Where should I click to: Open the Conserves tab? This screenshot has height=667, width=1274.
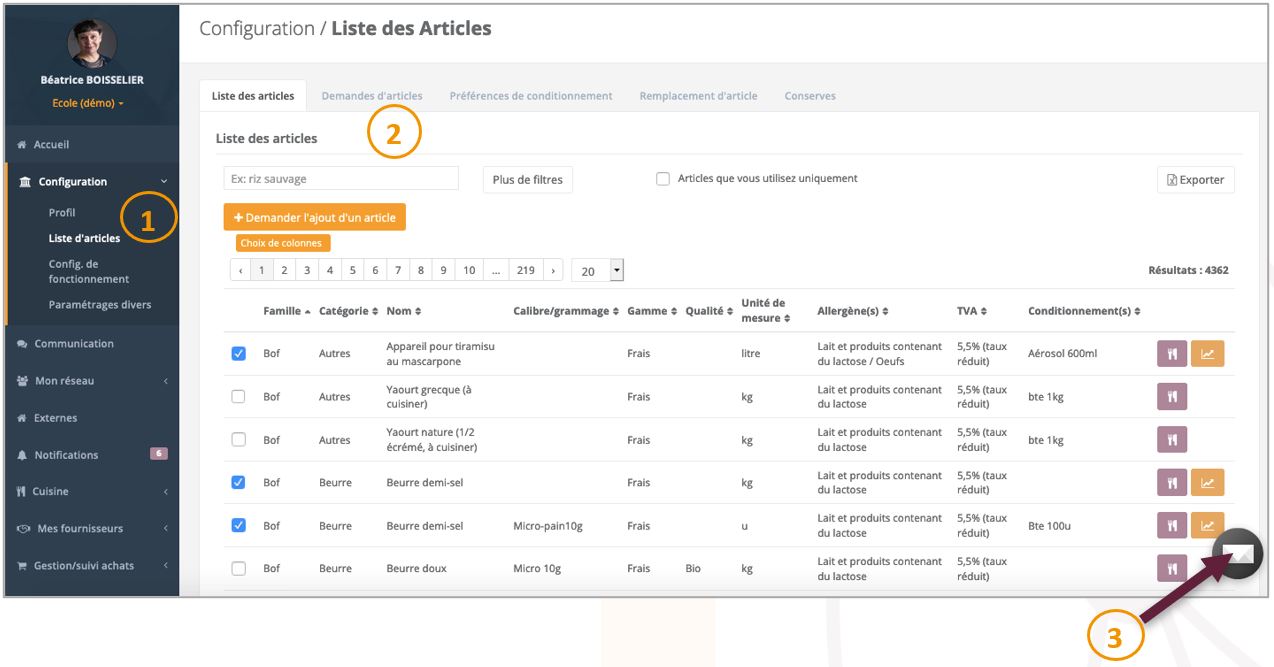pyautogui.click(x=810, y=96)
